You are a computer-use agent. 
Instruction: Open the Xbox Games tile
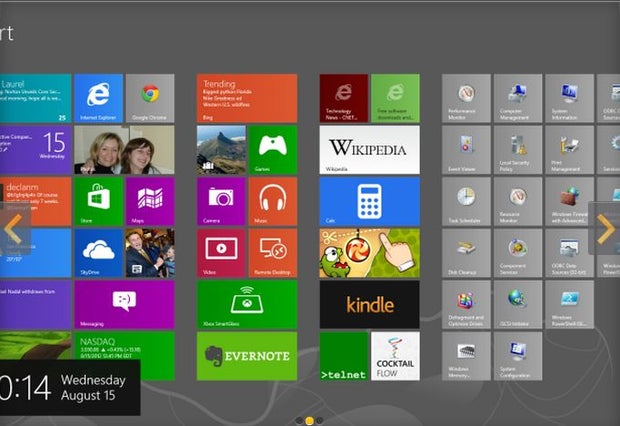coord(272,149)
